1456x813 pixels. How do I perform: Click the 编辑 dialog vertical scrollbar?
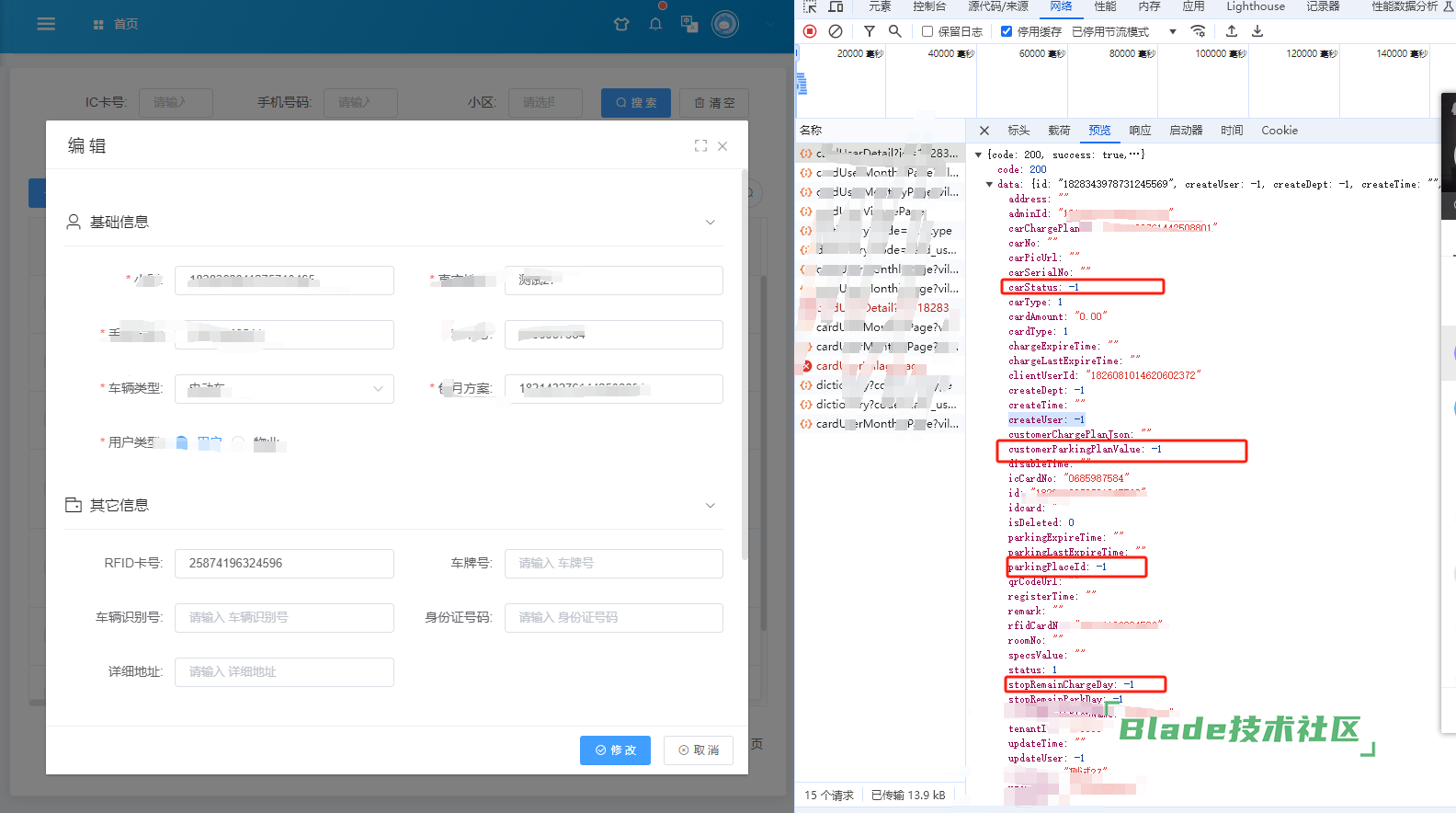click(745, 364)
